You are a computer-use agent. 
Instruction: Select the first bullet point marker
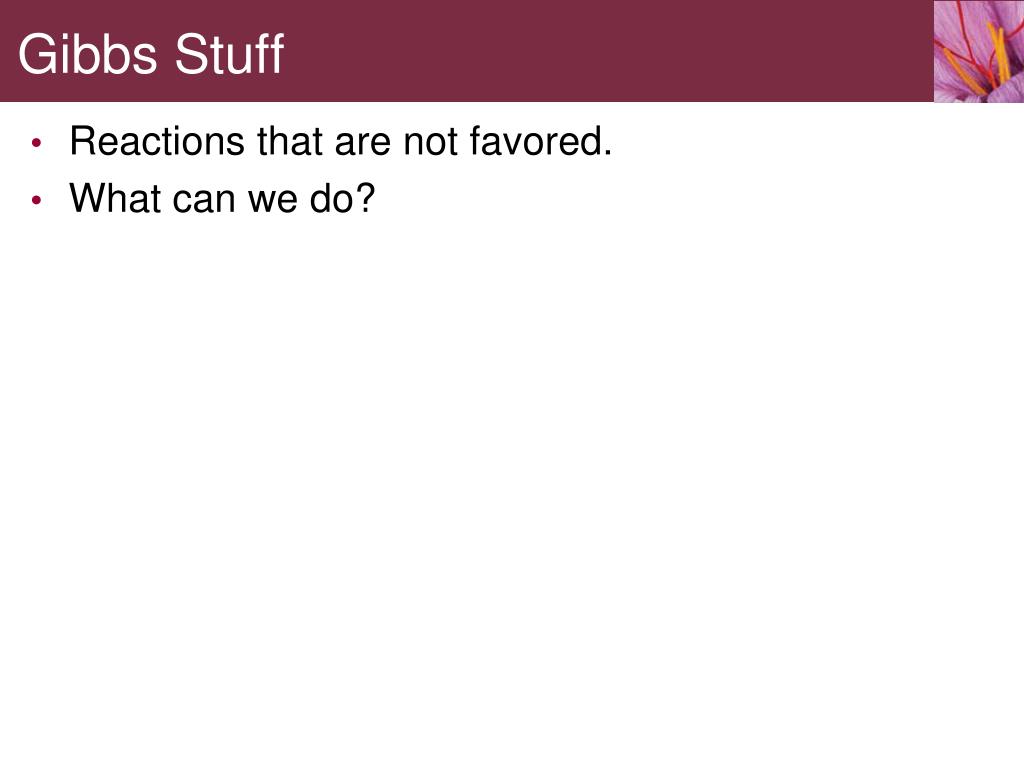click(37, 142)
